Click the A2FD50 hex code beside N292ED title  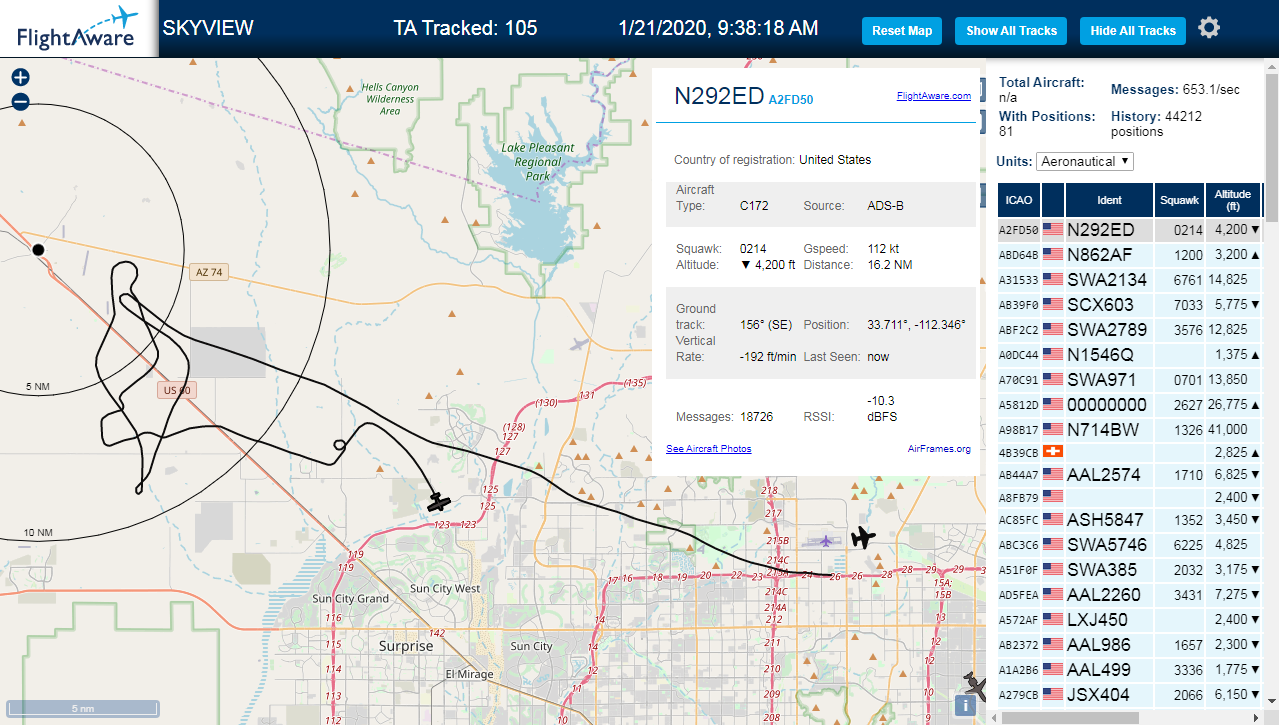click(x=793, y=99)
